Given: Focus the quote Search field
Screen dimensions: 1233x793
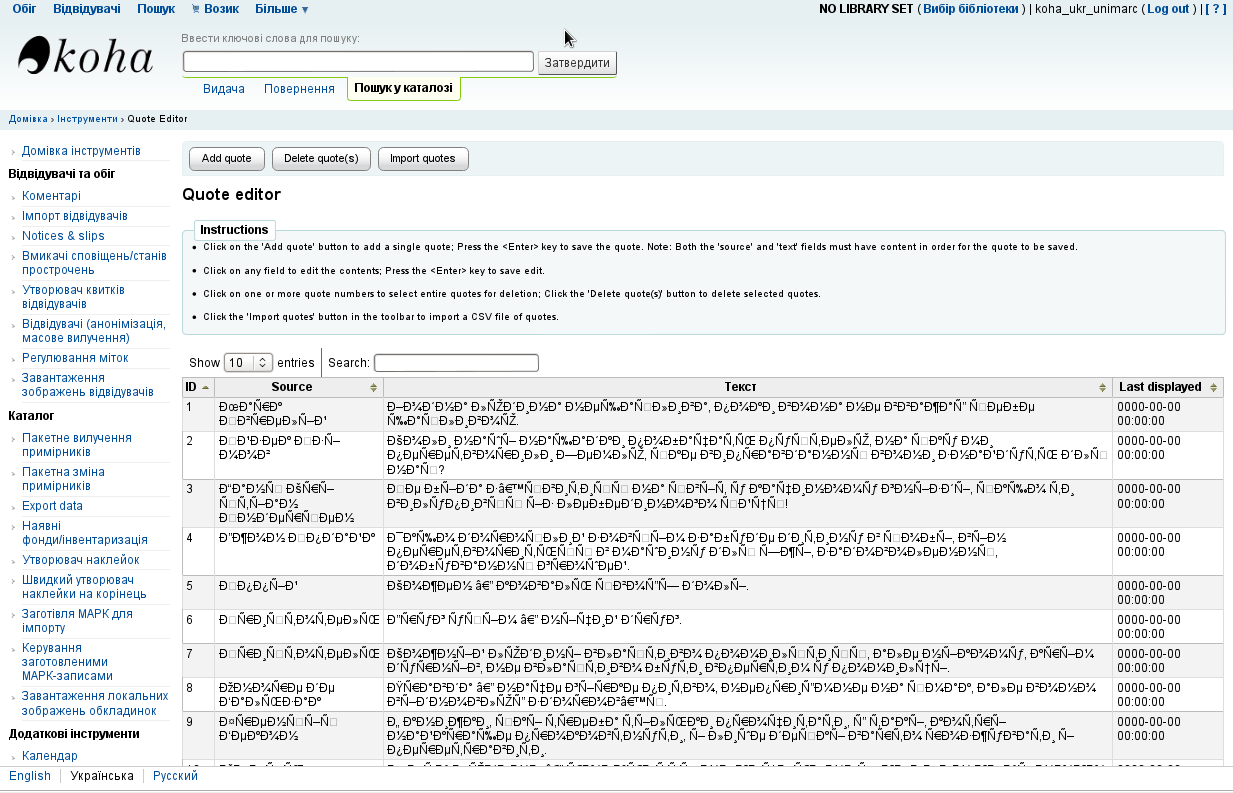Looking at the screenshot, I should pyautogui.click(x=456, y=362).
